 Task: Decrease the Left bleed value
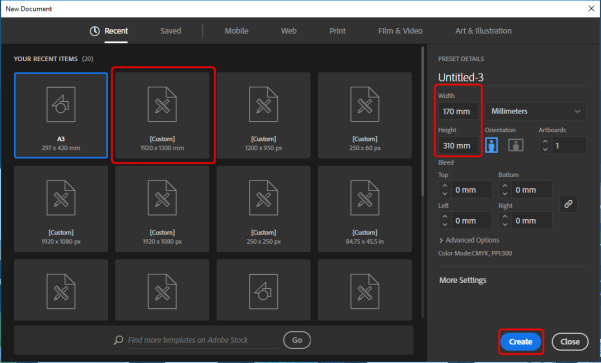[445, 225]
